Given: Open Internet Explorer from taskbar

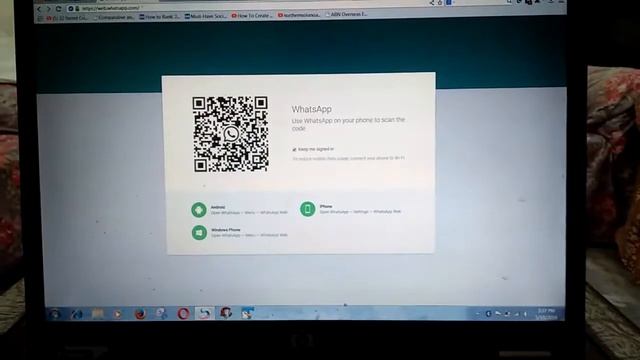Looking at the screenshot, I should click(76, 314).
